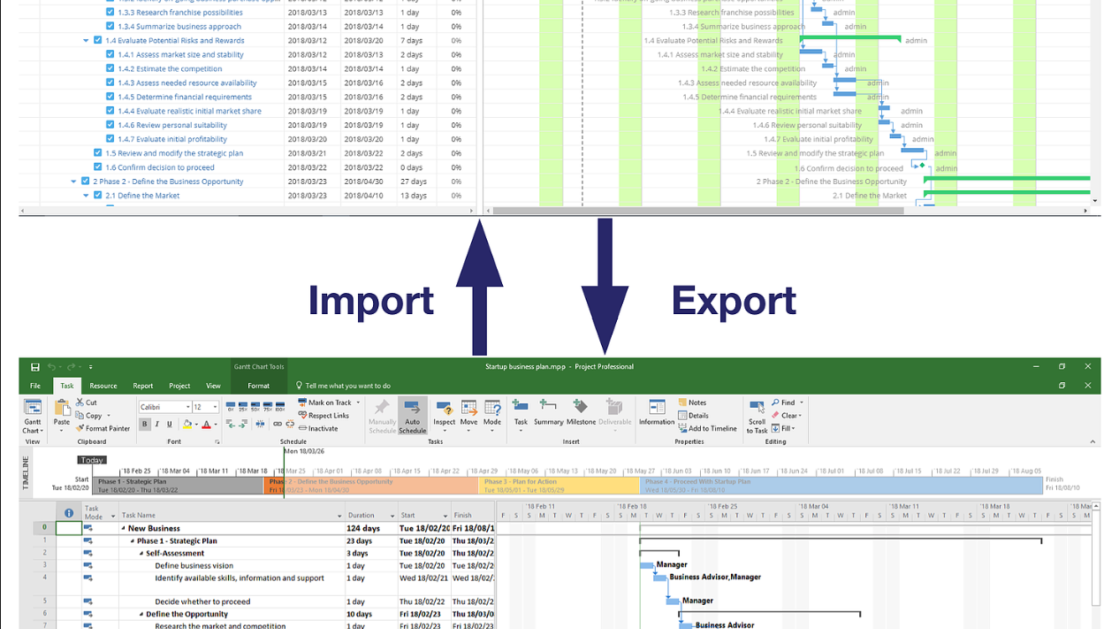This screenshot has height=629, width=1119.
Task: Toggle checkbox for 2 Phase 2 row
Action: click(x=86, y=181)
